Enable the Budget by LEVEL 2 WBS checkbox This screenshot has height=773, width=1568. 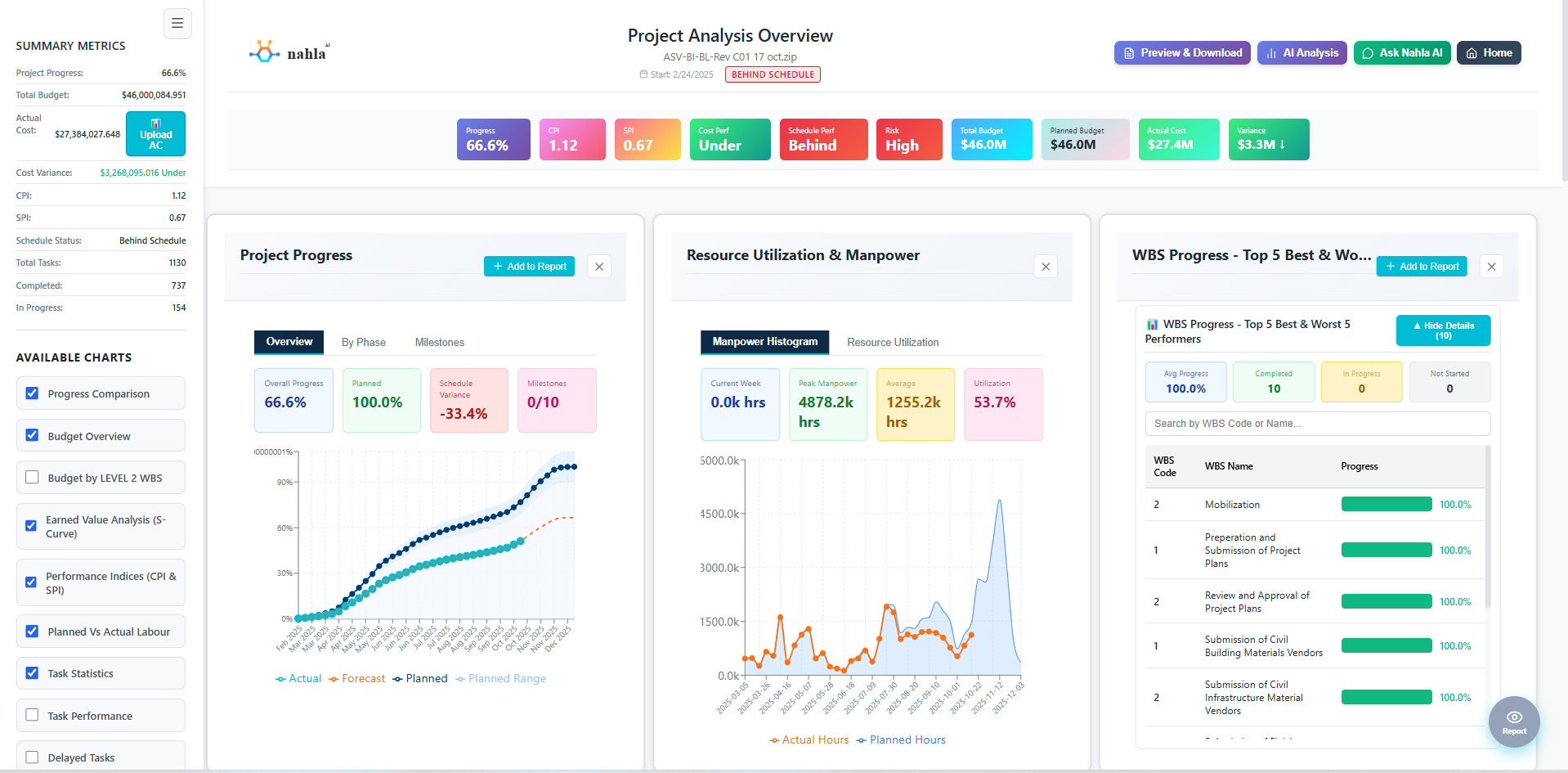click(x=32, y=477)
